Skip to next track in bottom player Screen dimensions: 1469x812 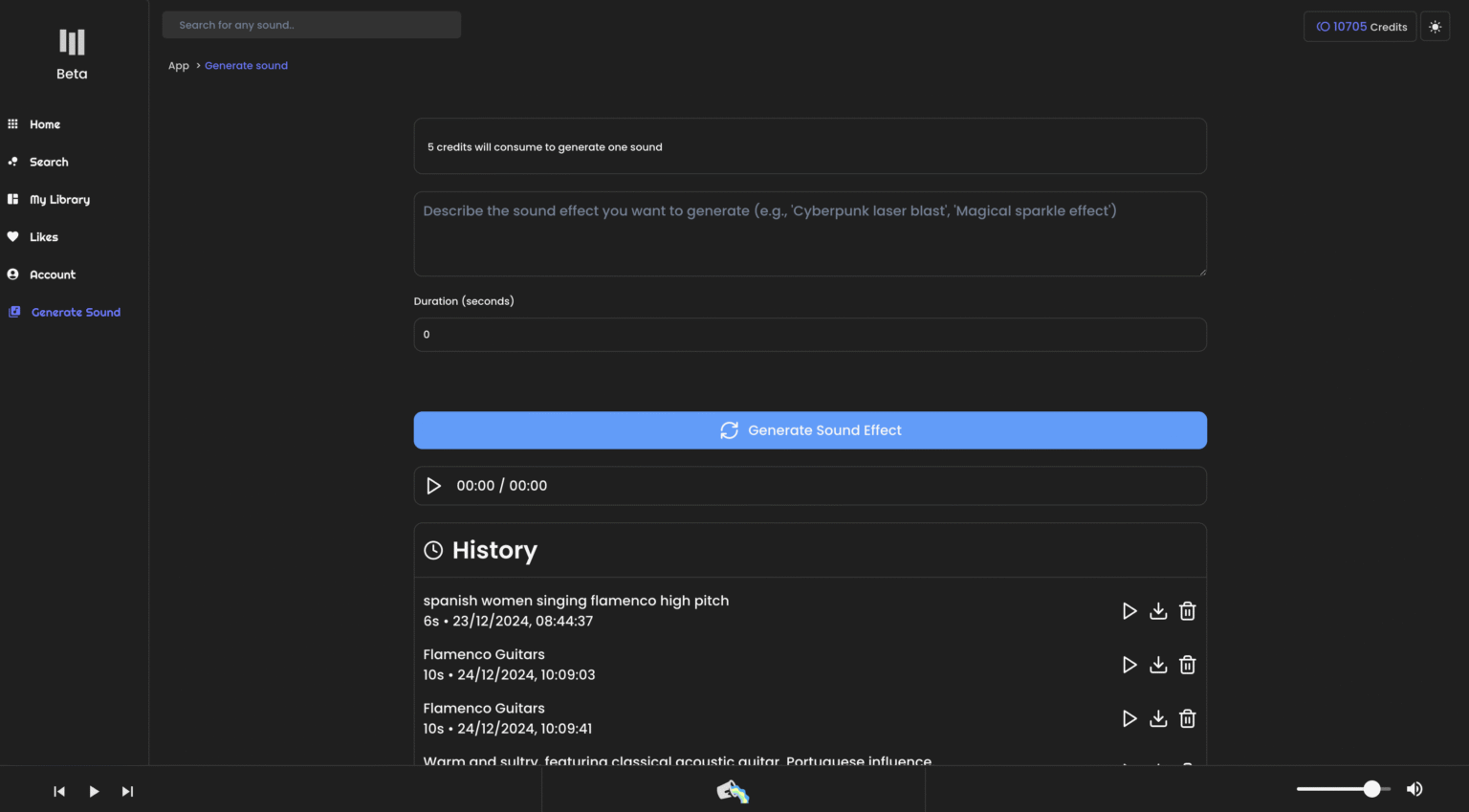pos(127,791)
